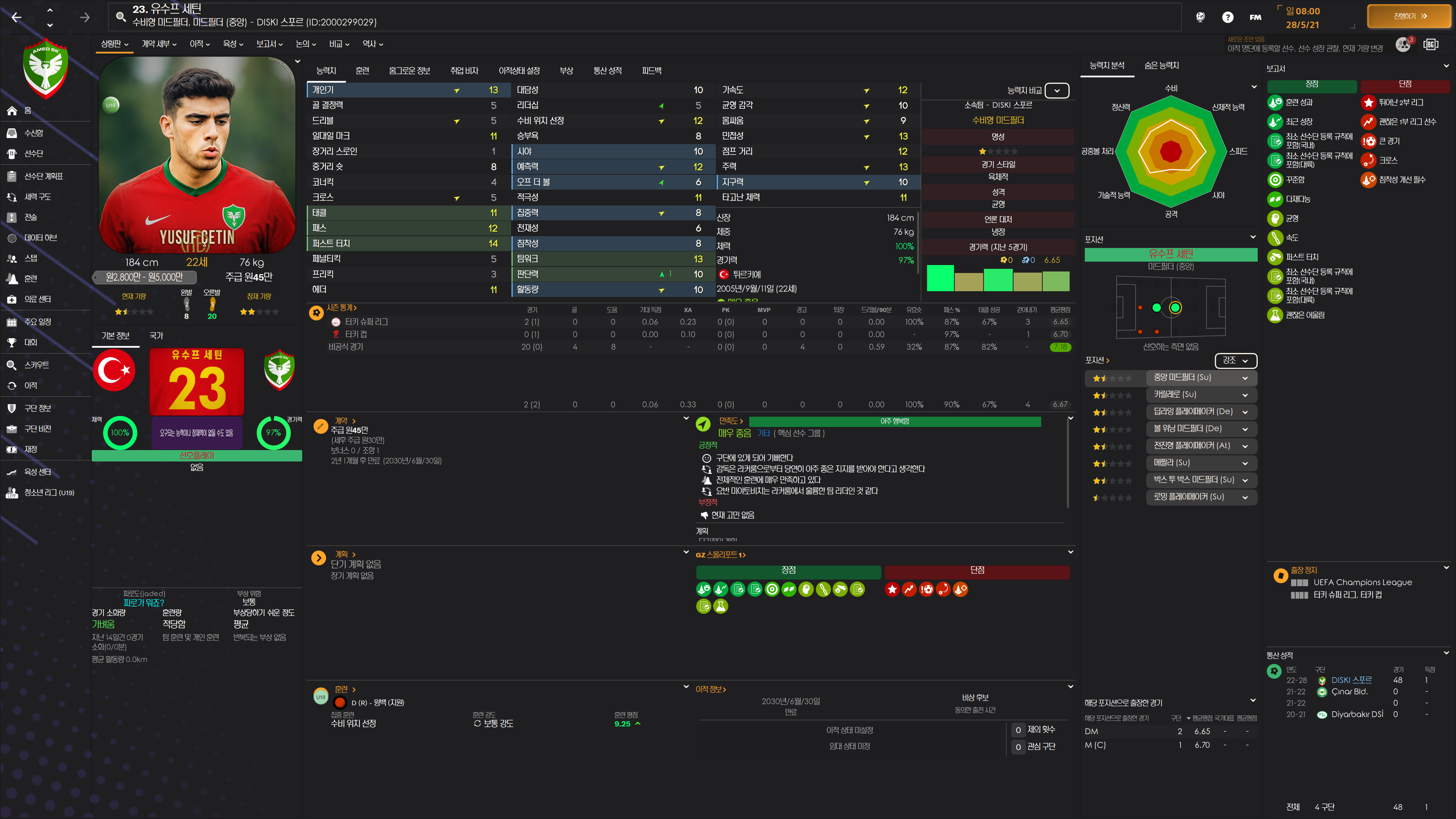Click the DISKI 스포르 club link

[x=1351, y=680]
